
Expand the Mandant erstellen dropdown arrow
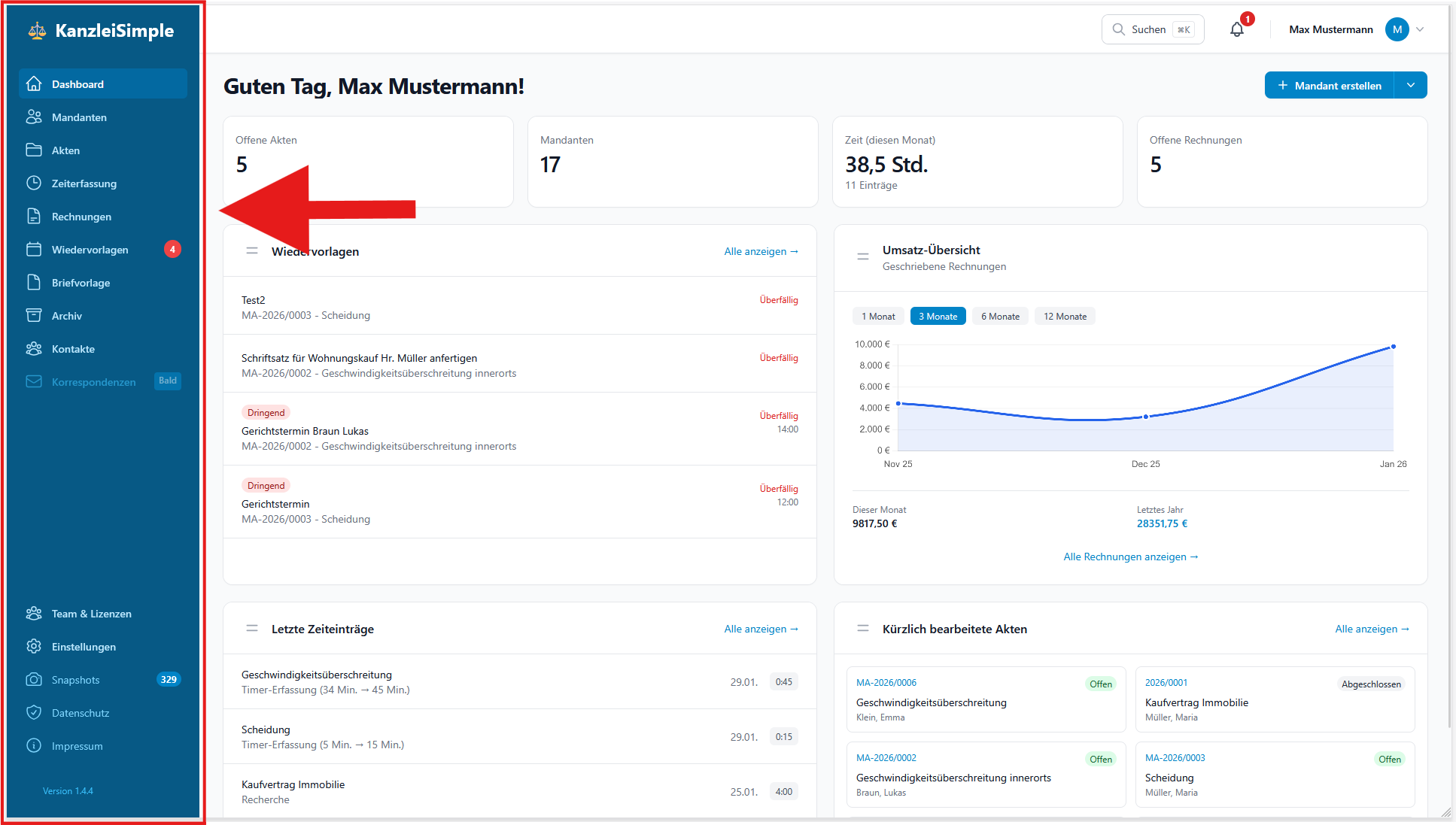pos(1411,85)
